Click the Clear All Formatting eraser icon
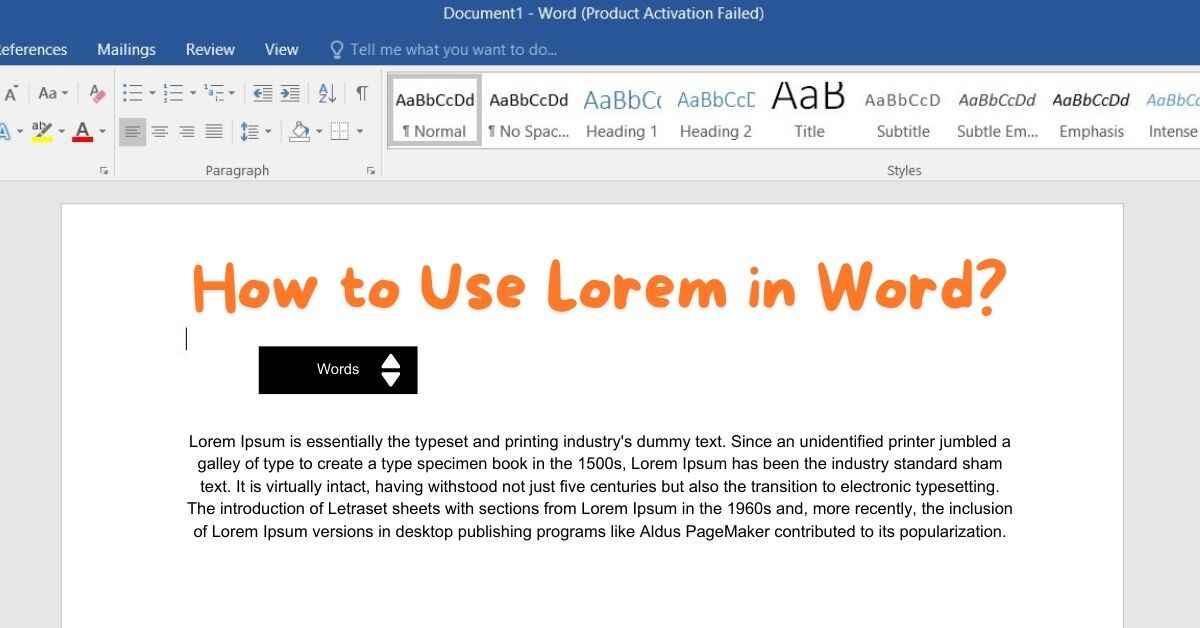Screen dimensions: 1200x628 tap(97, 93)
